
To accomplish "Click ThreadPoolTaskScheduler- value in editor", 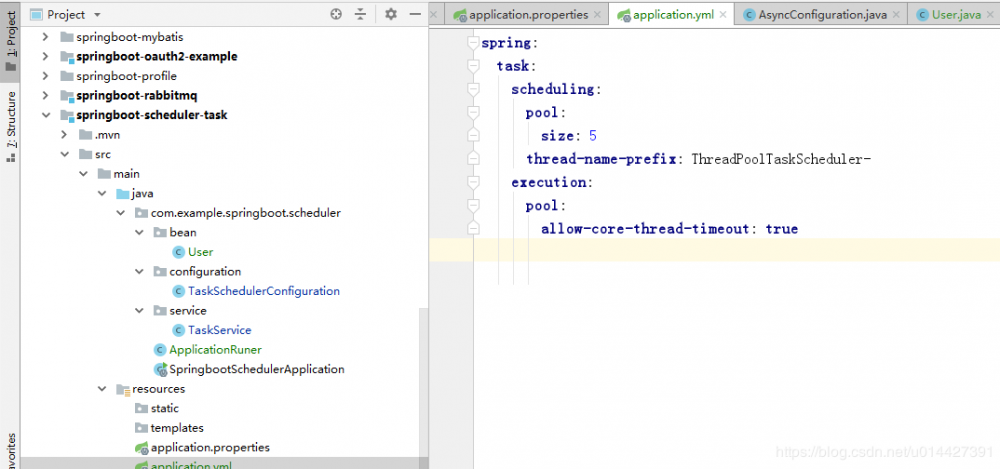I will [x=781, y=159].
